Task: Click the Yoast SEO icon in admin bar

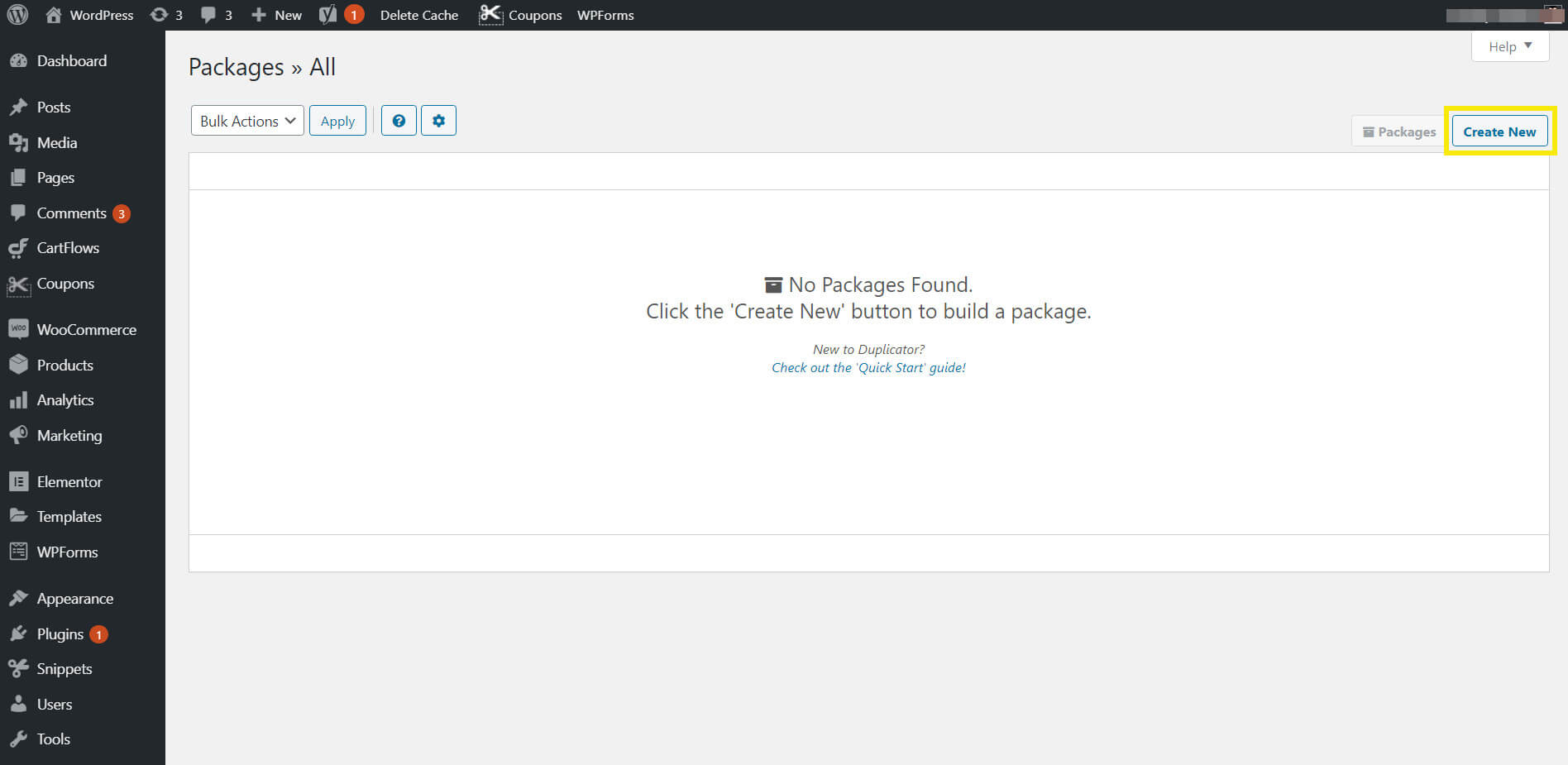Action: pos(328,15)
